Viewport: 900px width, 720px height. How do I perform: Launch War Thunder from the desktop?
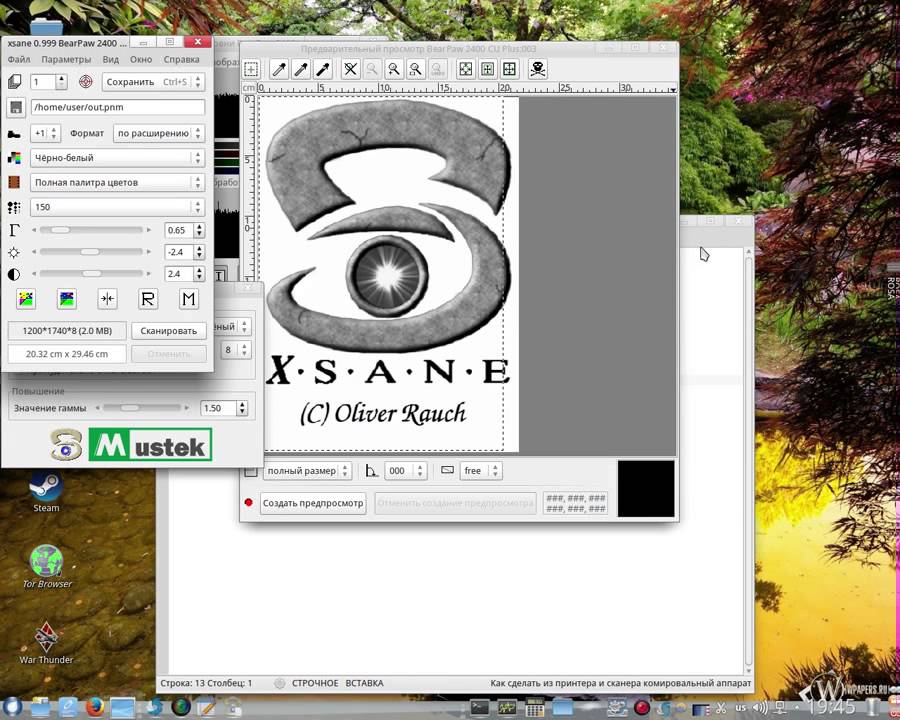(46, 643)
